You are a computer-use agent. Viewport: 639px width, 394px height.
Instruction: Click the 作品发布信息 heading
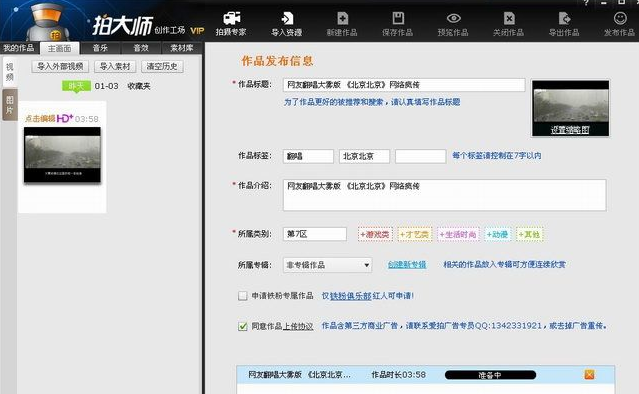pos(277,61)
